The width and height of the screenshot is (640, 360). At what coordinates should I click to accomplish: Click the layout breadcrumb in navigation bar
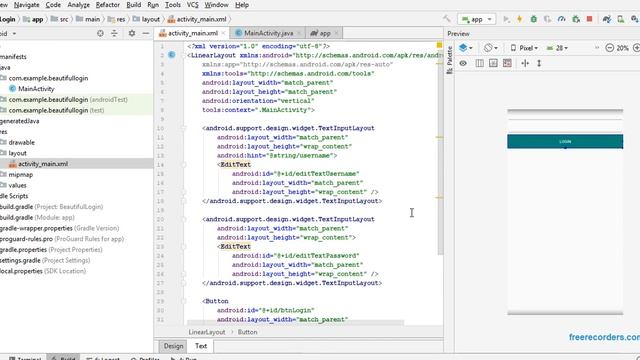pos(147,19)
